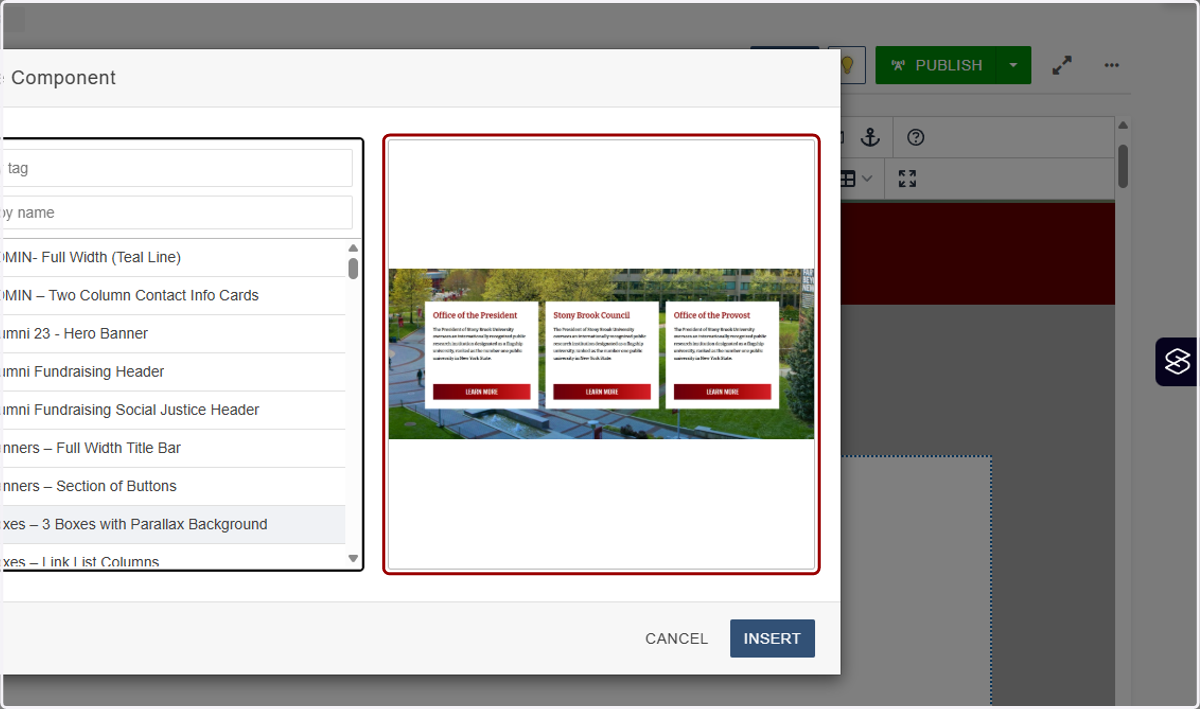Click the filter by name input field
Screen dimensions: 1200x709
pos(176,212)
